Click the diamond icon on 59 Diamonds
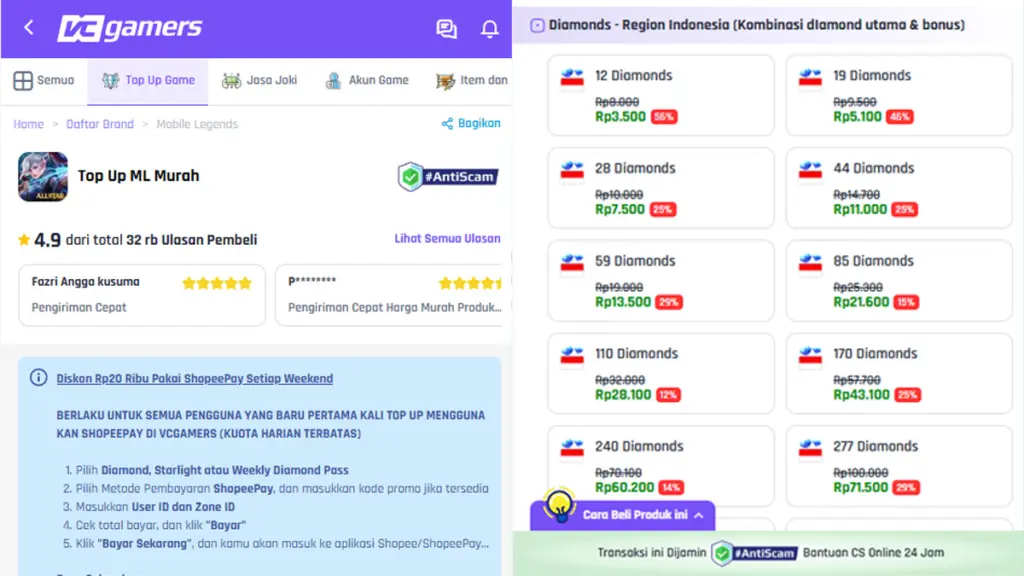The image size is (1024, 576). pos(572,263)
